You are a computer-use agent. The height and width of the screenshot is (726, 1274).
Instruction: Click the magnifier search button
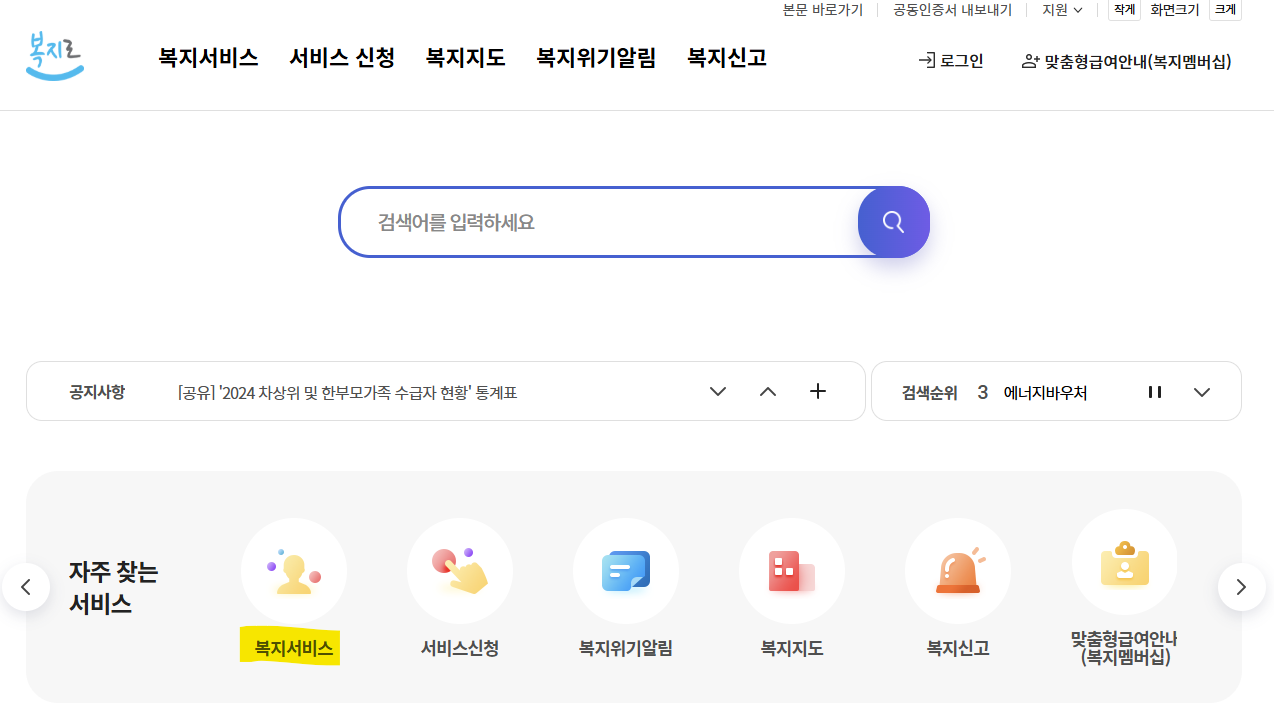pyautogui.click(x=894, y=222)
